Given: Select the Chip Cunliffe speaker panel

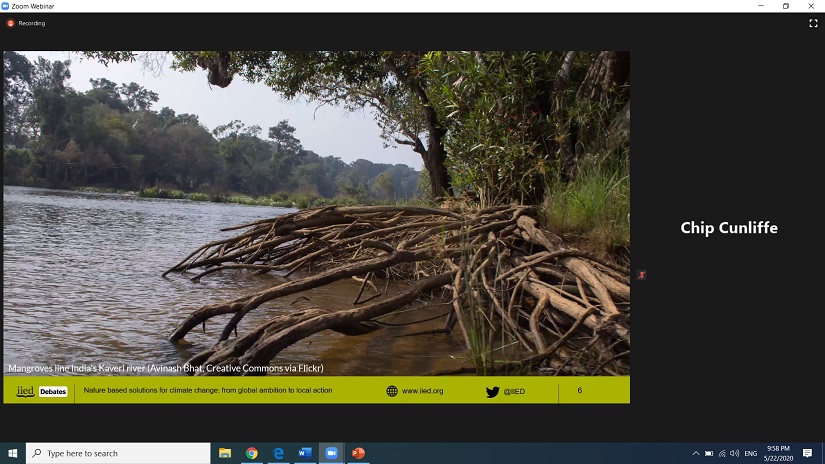Looking at the screenshot, I should pyautogui.click(x=728, y=228).
